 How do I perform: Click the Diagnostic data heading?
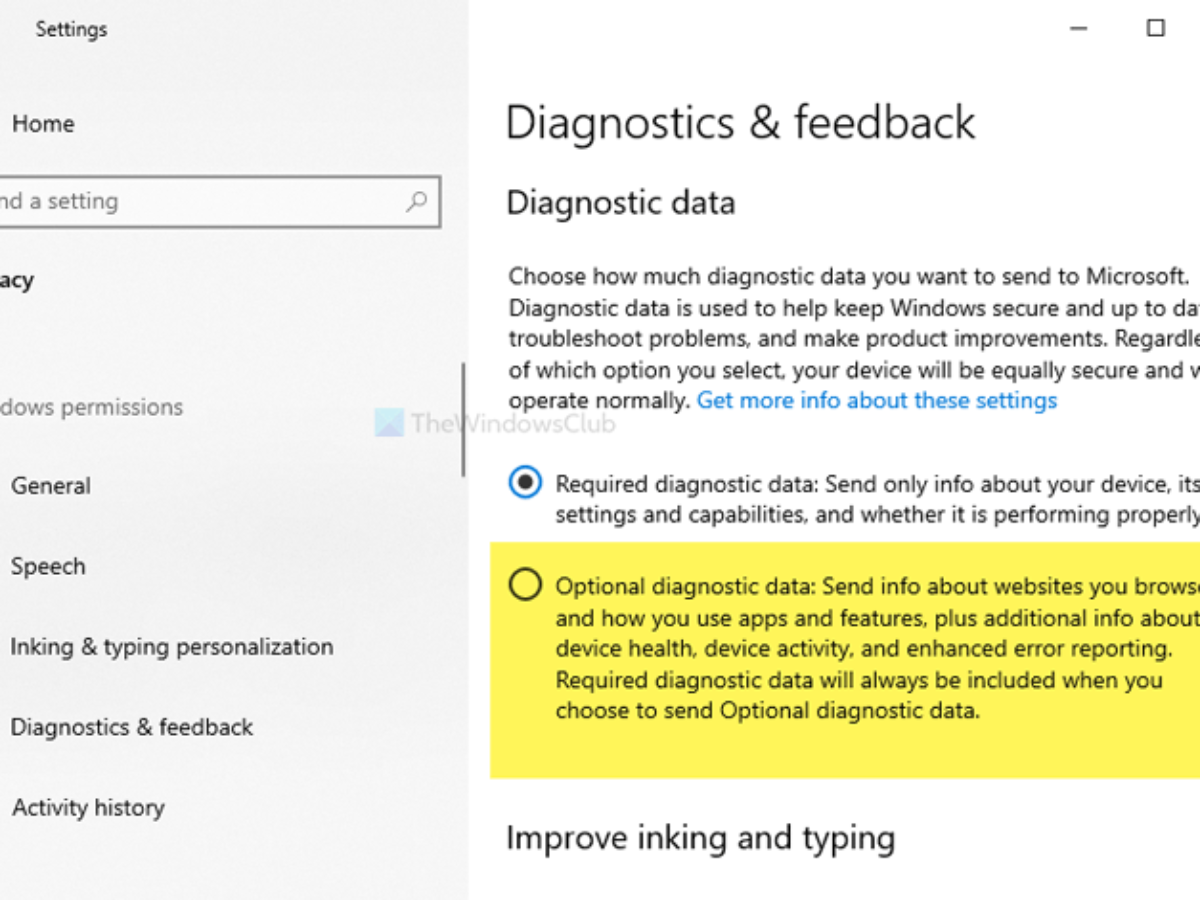pos(620,203)
